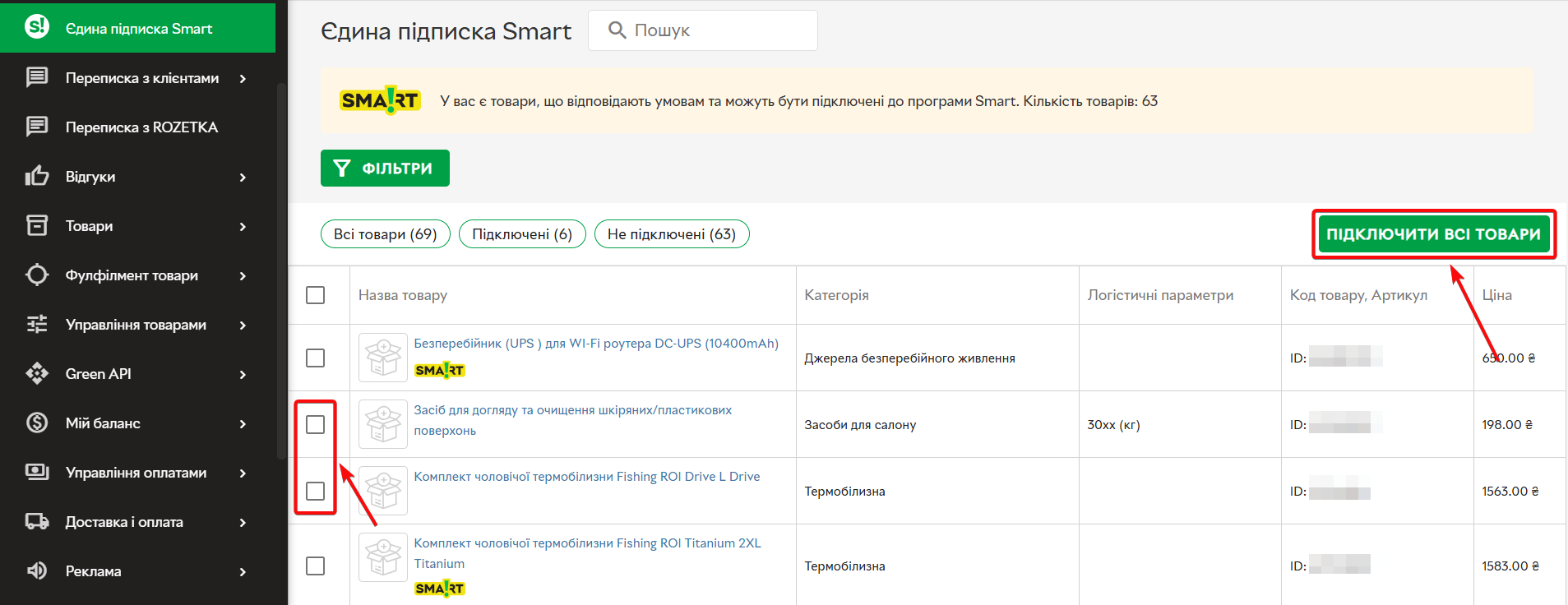Image resolution: width=1568 pixels, height=605 pixels.
Task: Check the box for Безперебійник UPS product
Action: [x=315, y=358]
